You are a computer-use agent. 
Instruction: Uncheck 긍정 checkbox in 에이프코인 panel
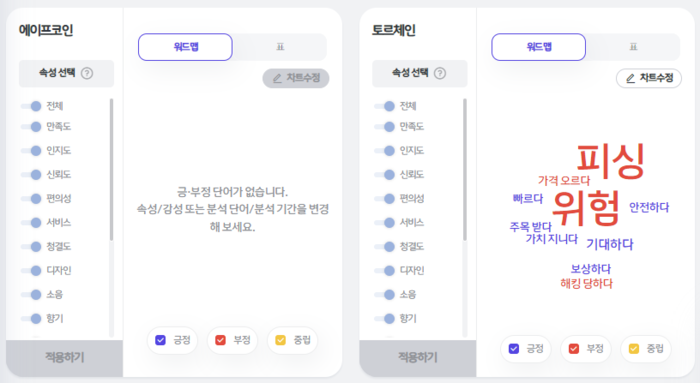point(160,340)
